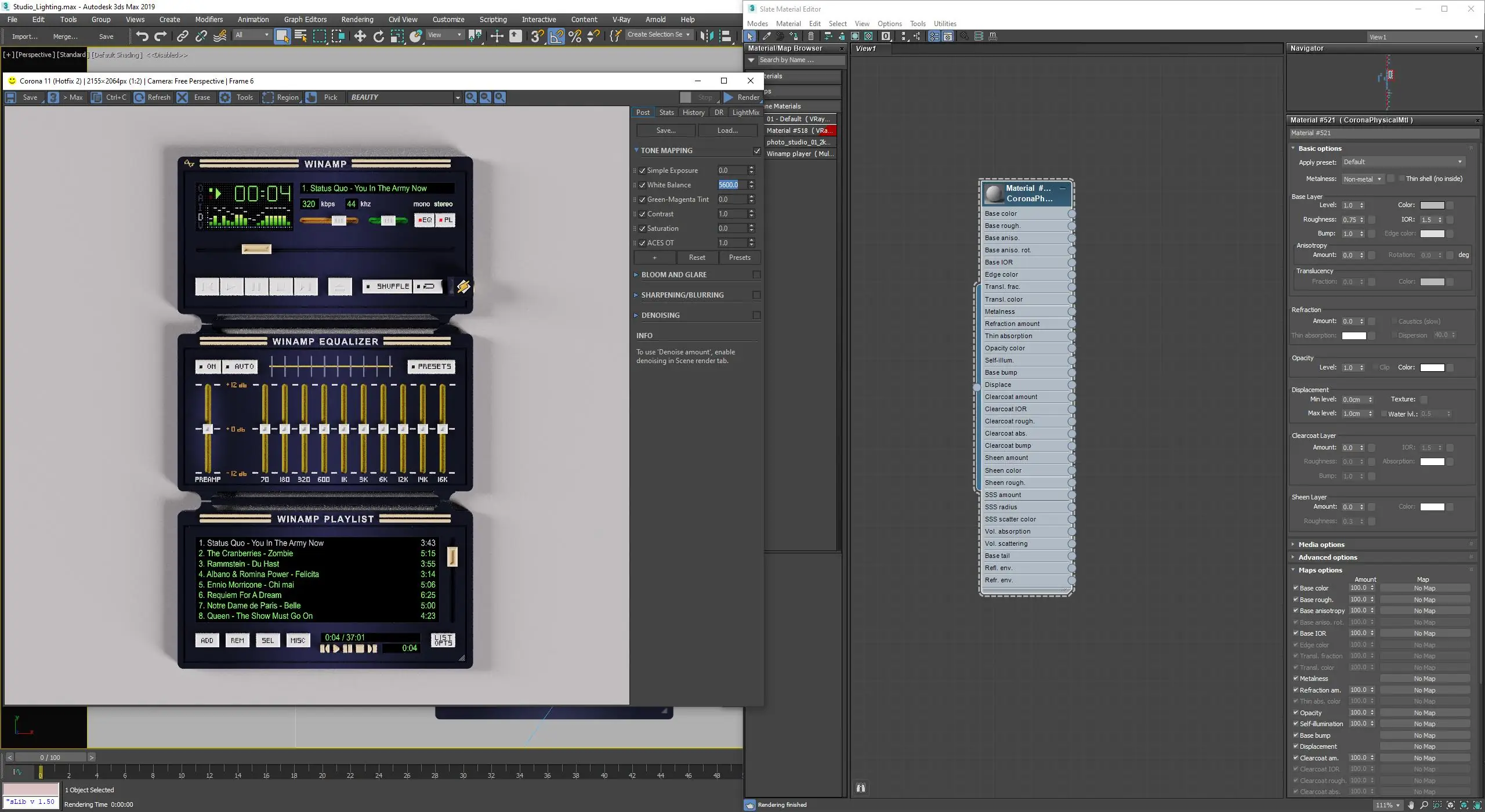Switch to the LightMix tab
The image size is (1485, 812).
746,112
